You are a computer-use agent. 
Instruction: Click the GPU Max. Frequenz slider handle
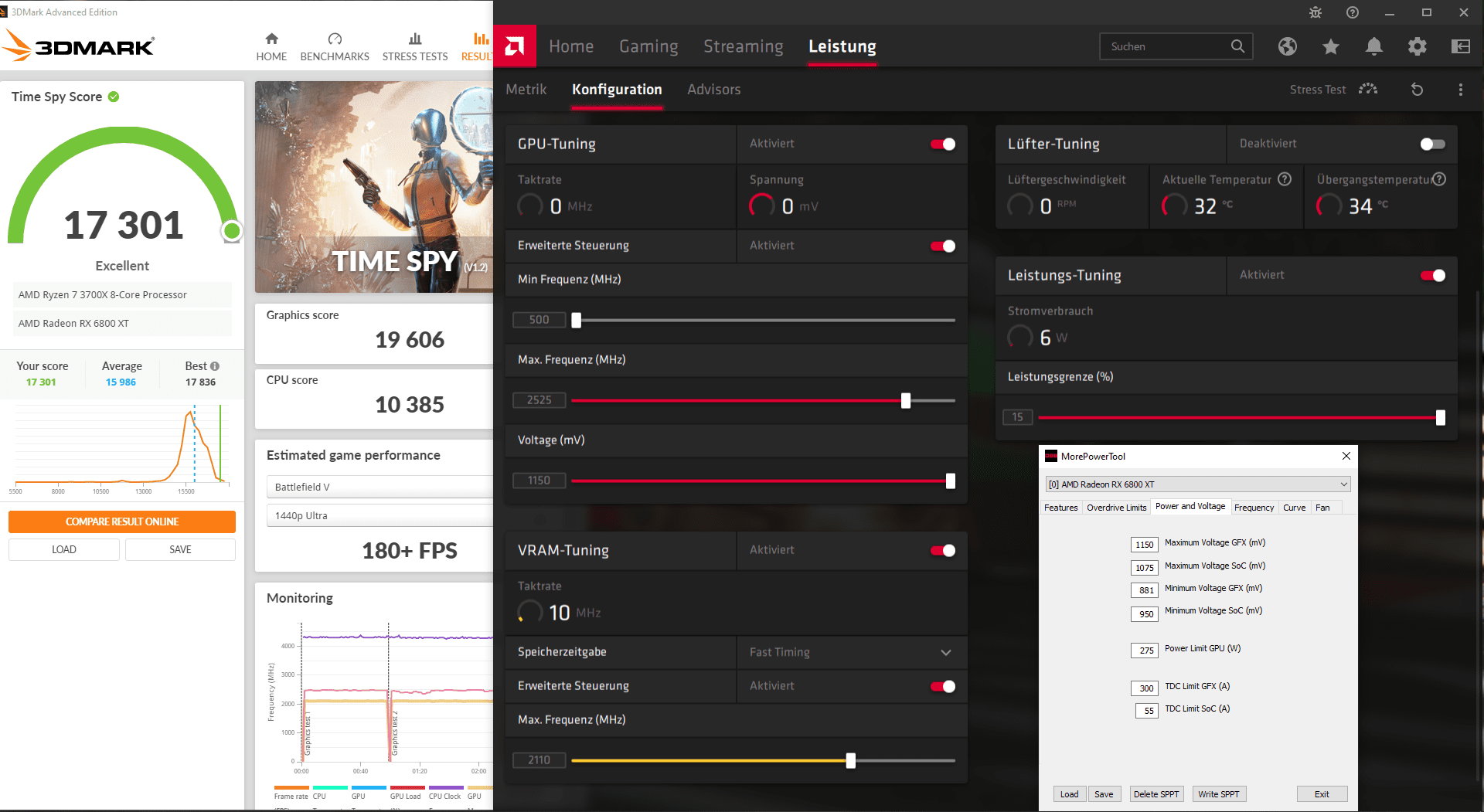pos(906,401)
